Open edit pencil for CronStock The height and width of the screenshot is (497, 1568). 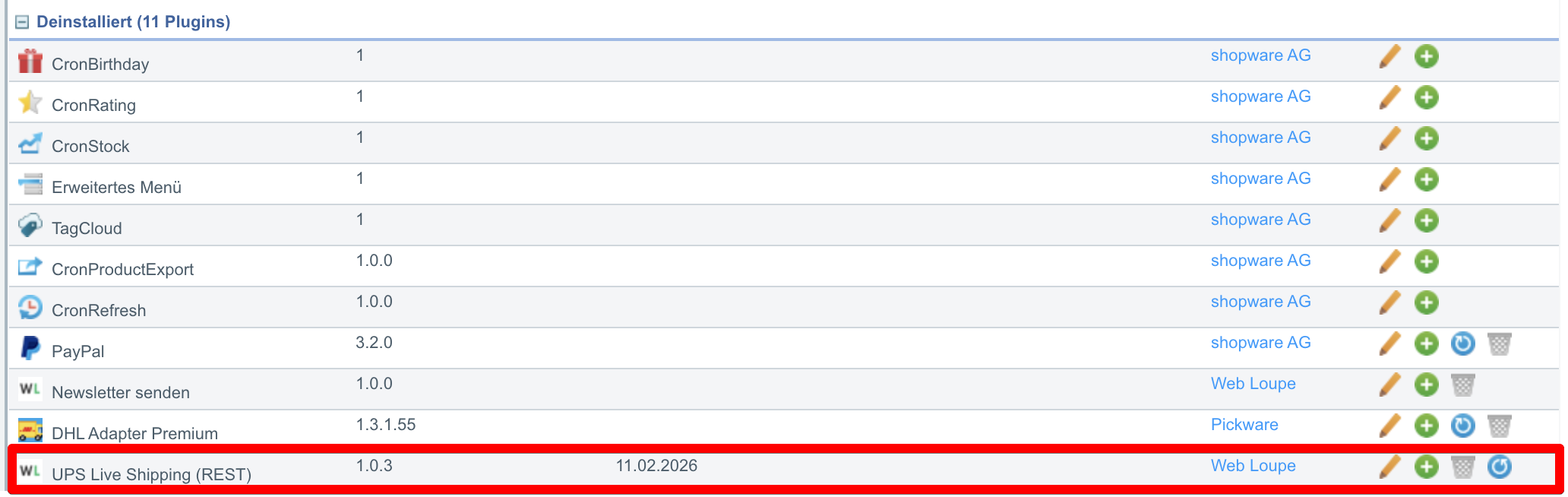coord(1389,138)
